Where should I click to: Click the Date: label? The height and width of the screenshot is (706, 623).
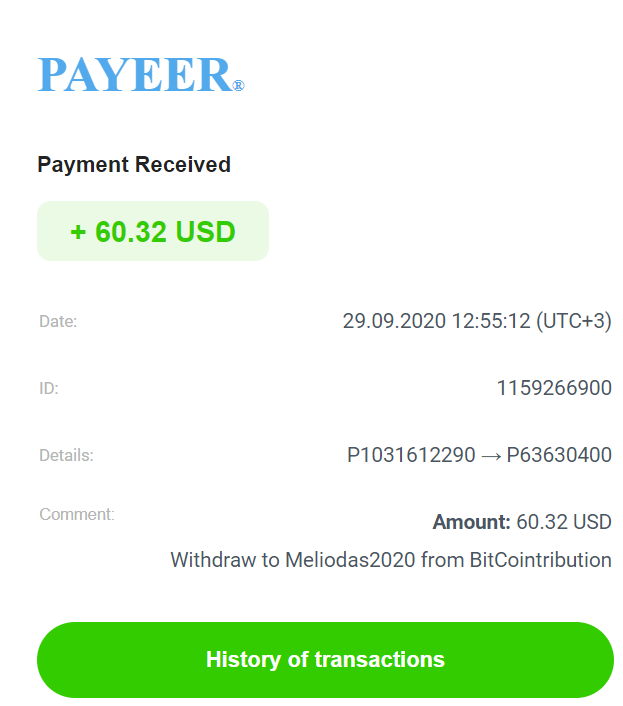point(58,321)
